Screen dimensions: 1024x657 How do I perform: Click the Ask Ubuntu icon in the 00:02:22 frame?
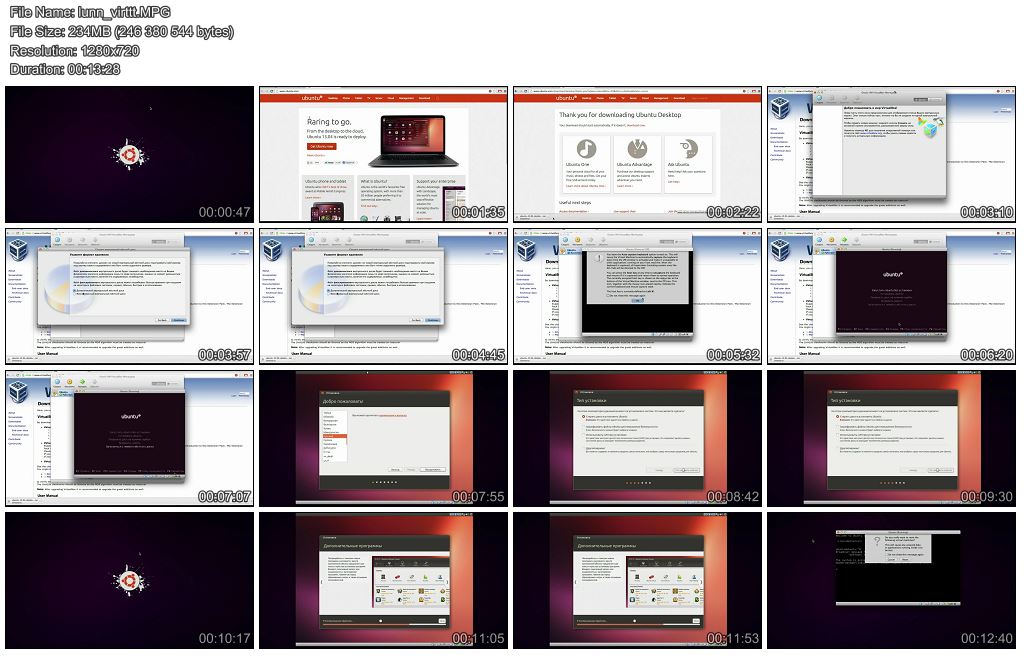(688, 149)
